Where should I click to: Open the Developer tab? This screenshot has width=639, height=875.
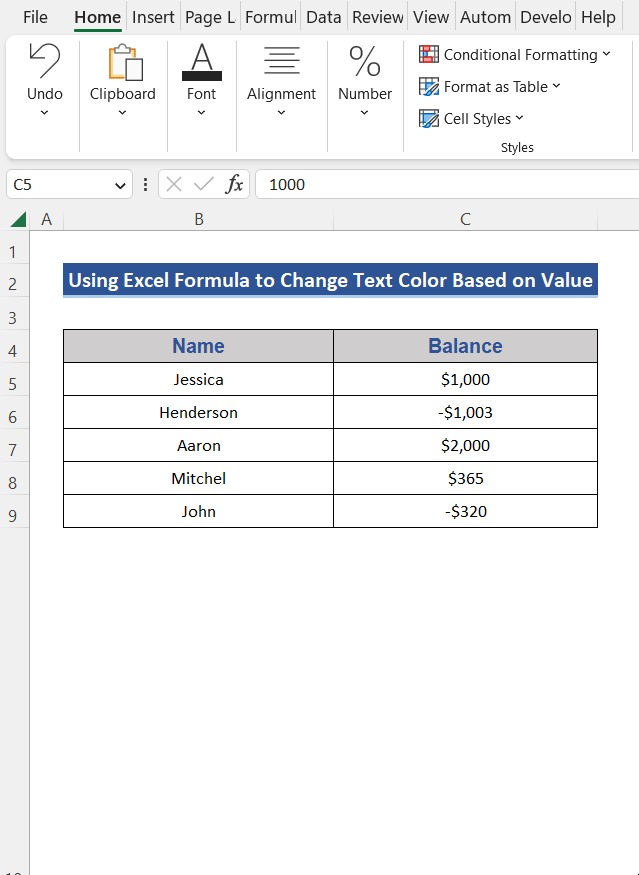pos(546,17)
